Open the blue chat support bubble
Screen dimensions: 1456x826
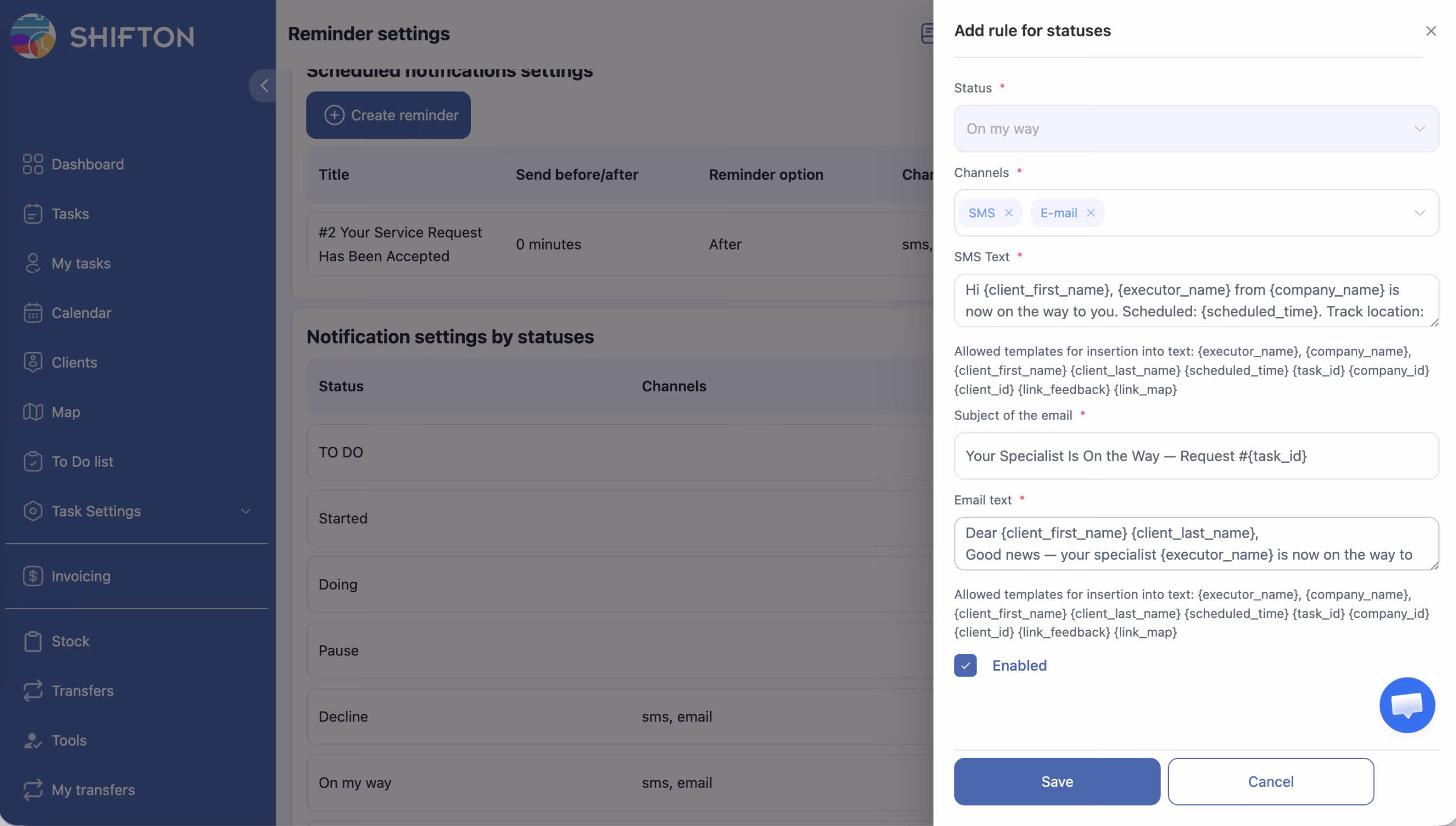coord(1407,705)
